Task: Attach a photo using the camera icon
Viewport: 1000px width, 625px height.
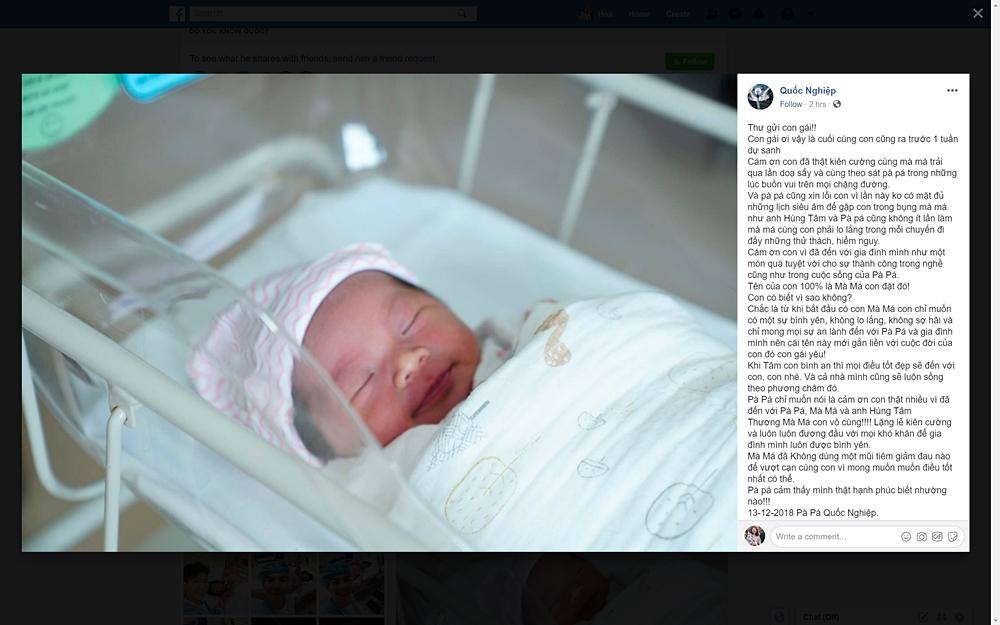Action: point(922,536)
